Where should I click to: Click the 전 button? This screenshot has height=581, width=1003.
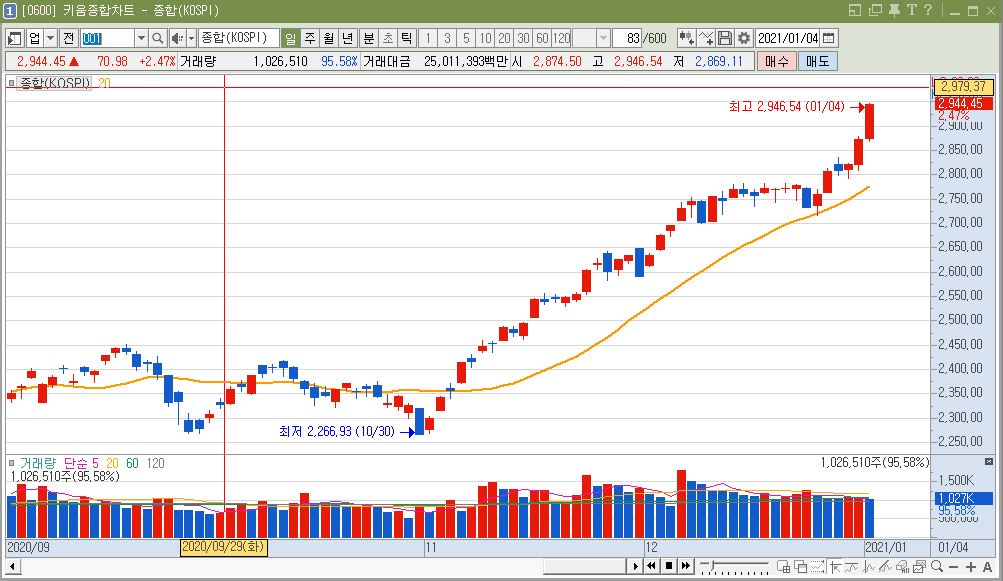coord(68,38)
